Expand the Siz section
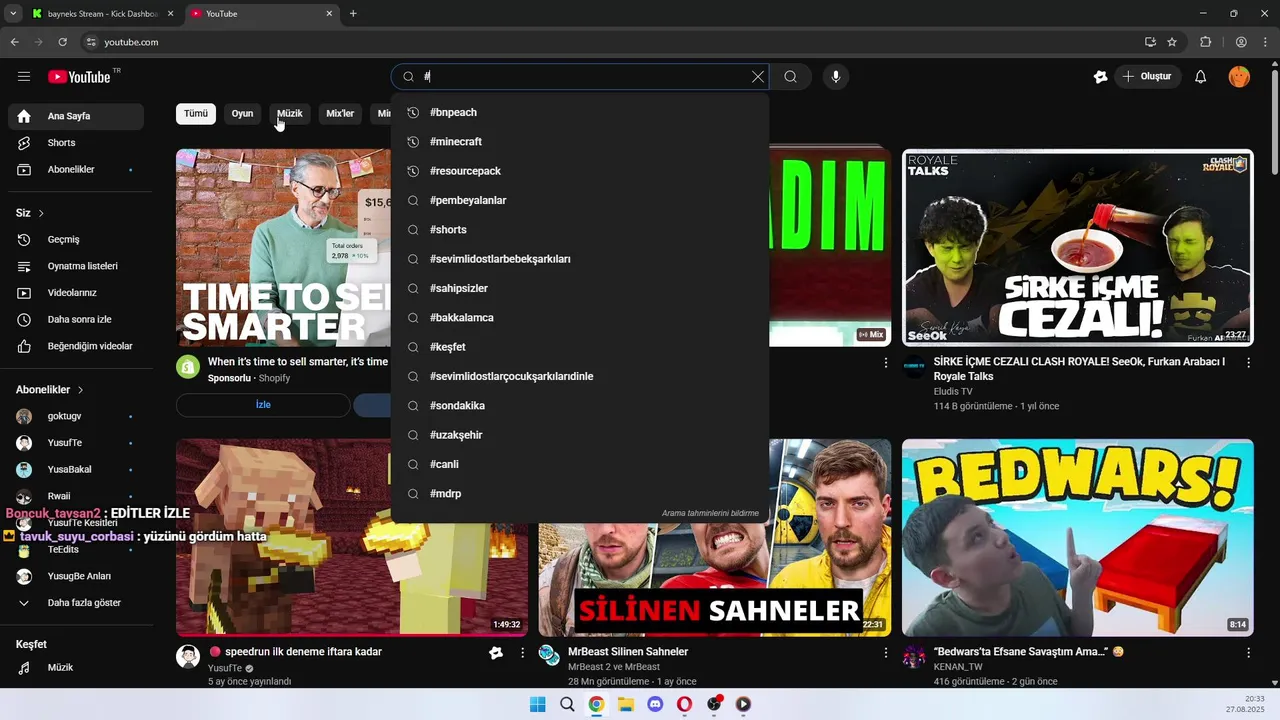Image resolution: width=1280 pixels, height=720 pixels. (30, 213)
